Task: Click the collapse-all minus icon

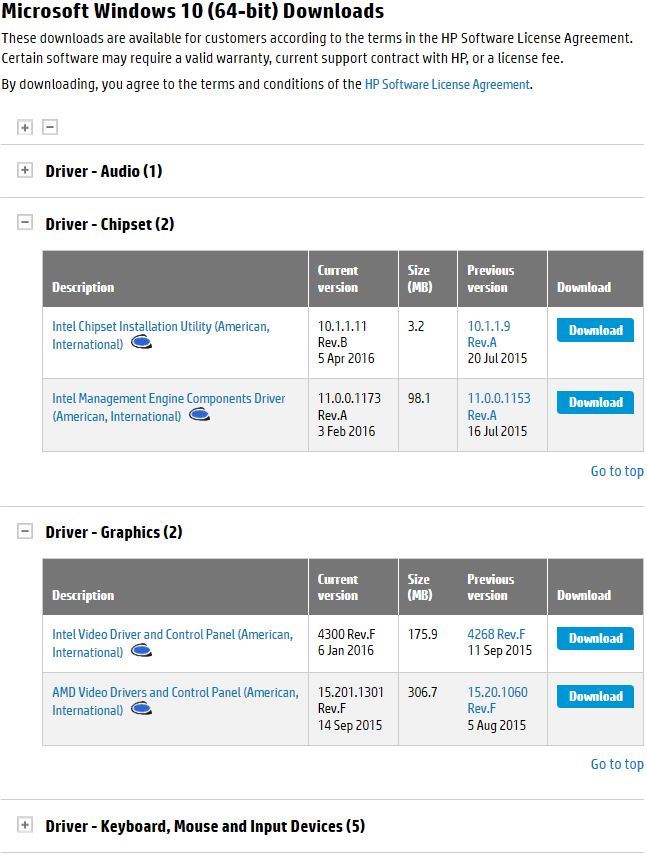Action: tap(50, 128)
